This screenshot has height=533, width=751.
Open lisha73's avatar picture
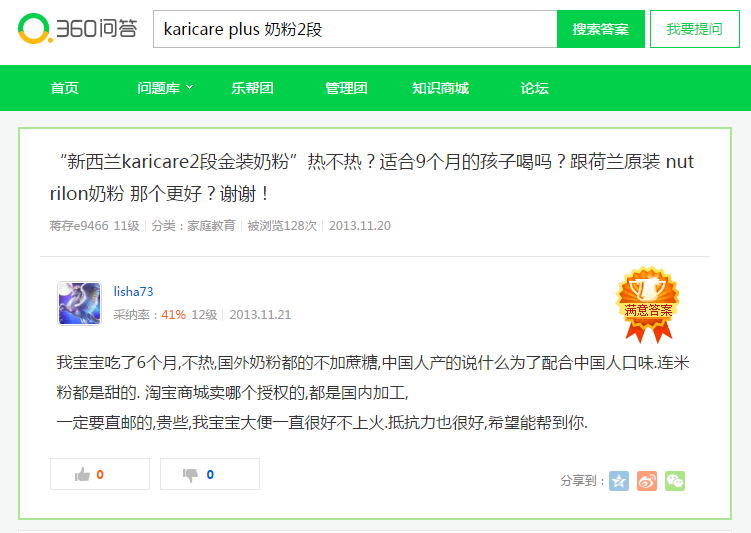click(x=79, y=303)
